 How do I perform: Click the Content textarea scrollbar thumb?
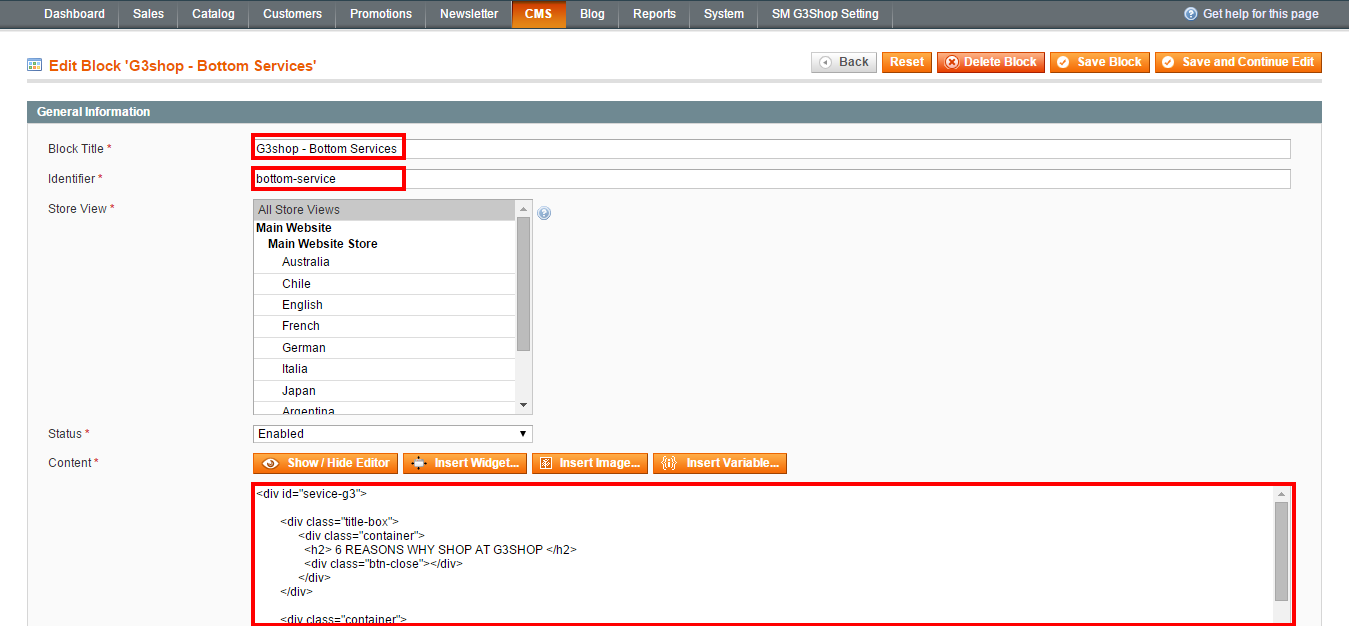pos(1282,551)
